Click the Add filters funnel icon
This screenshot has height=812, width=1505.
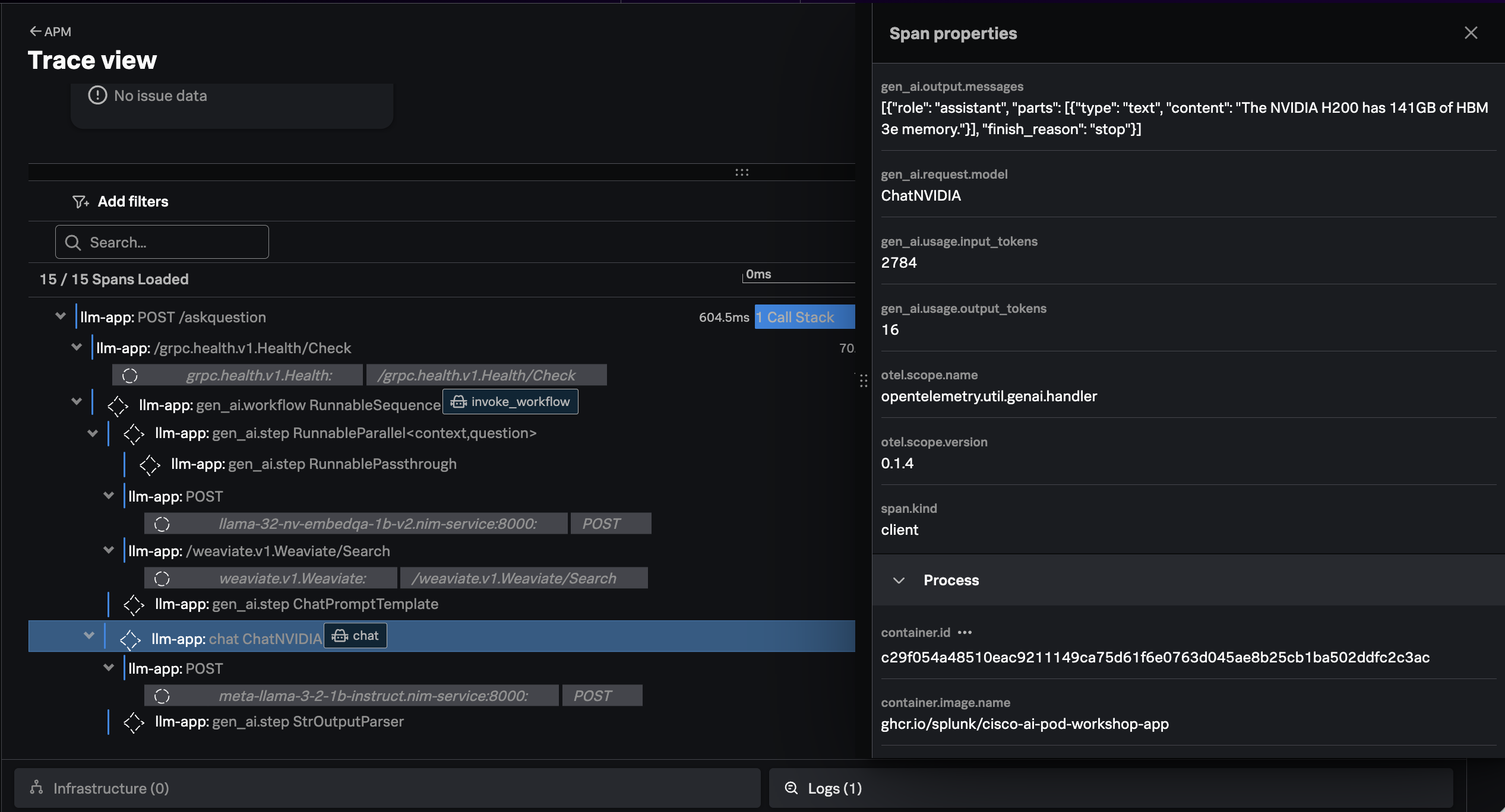(80, 202)
